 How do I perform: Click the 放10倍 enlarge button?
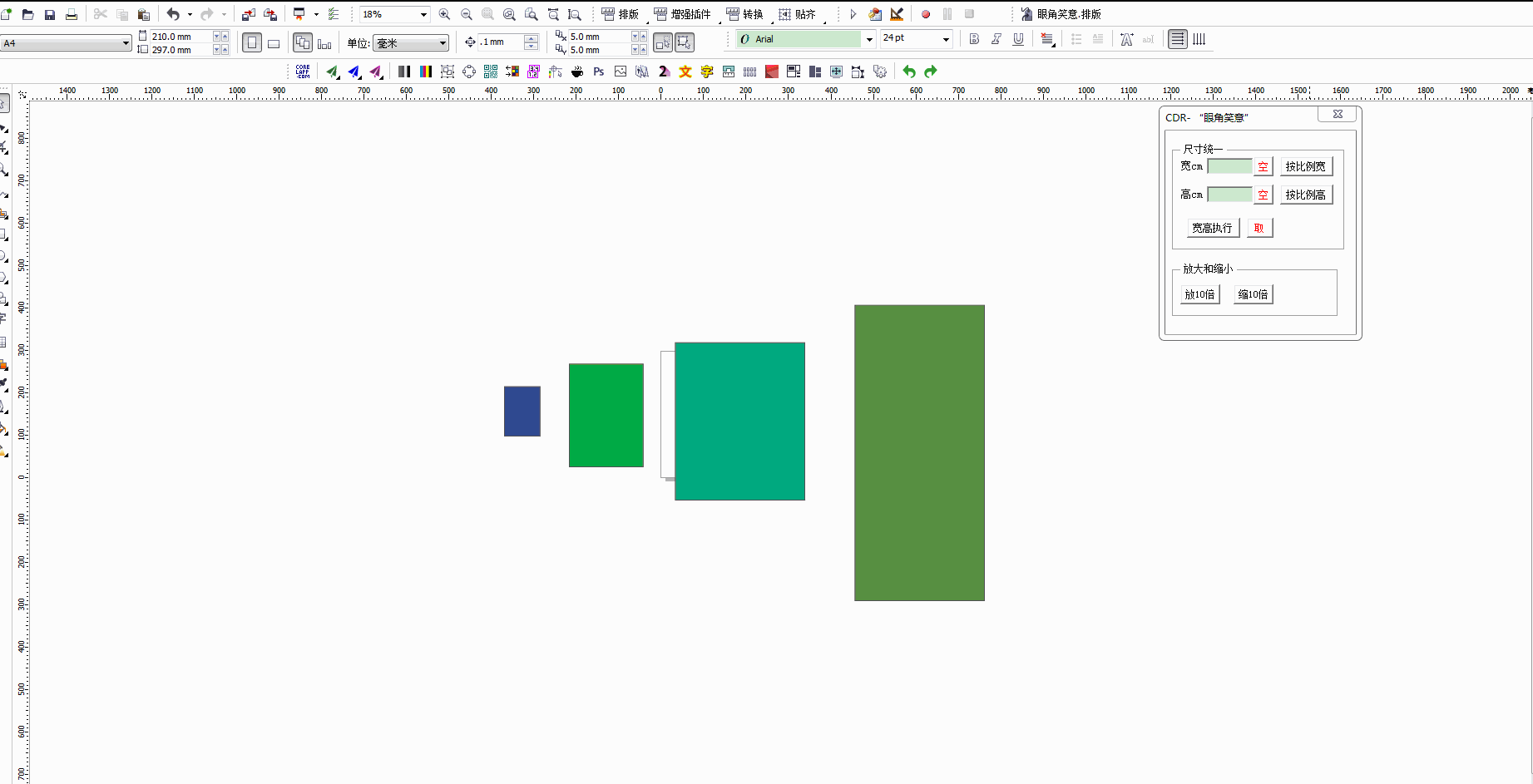(1200, 294)
